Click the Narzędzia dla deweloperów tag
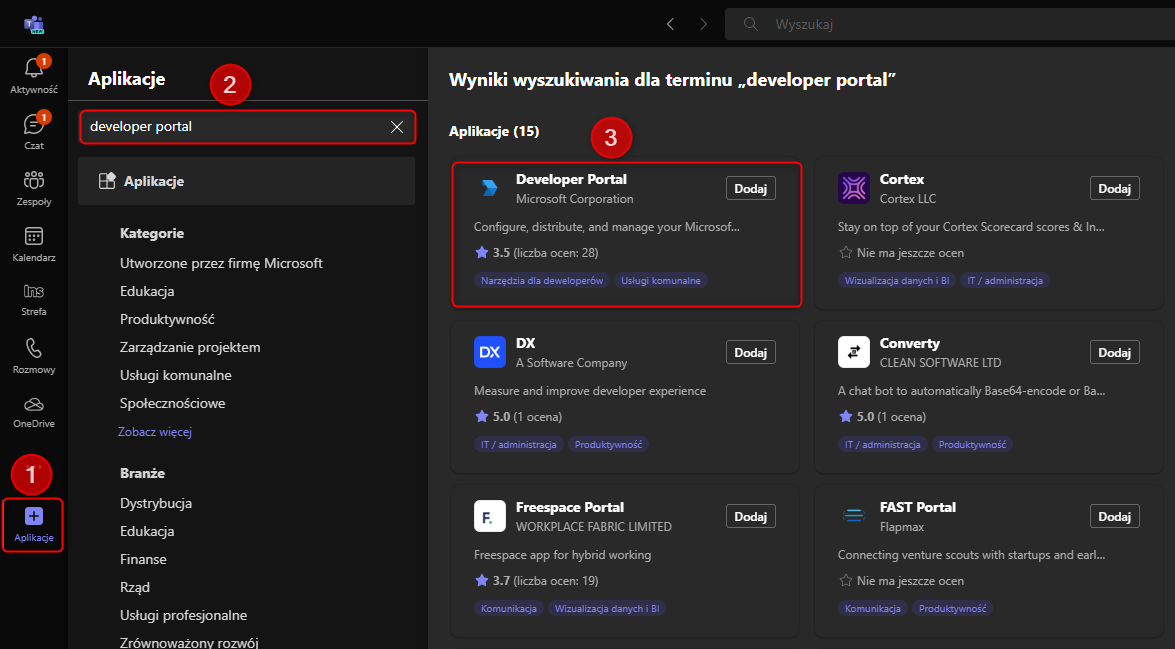Viewport: 1175px width, 649px height. (541, 281)
